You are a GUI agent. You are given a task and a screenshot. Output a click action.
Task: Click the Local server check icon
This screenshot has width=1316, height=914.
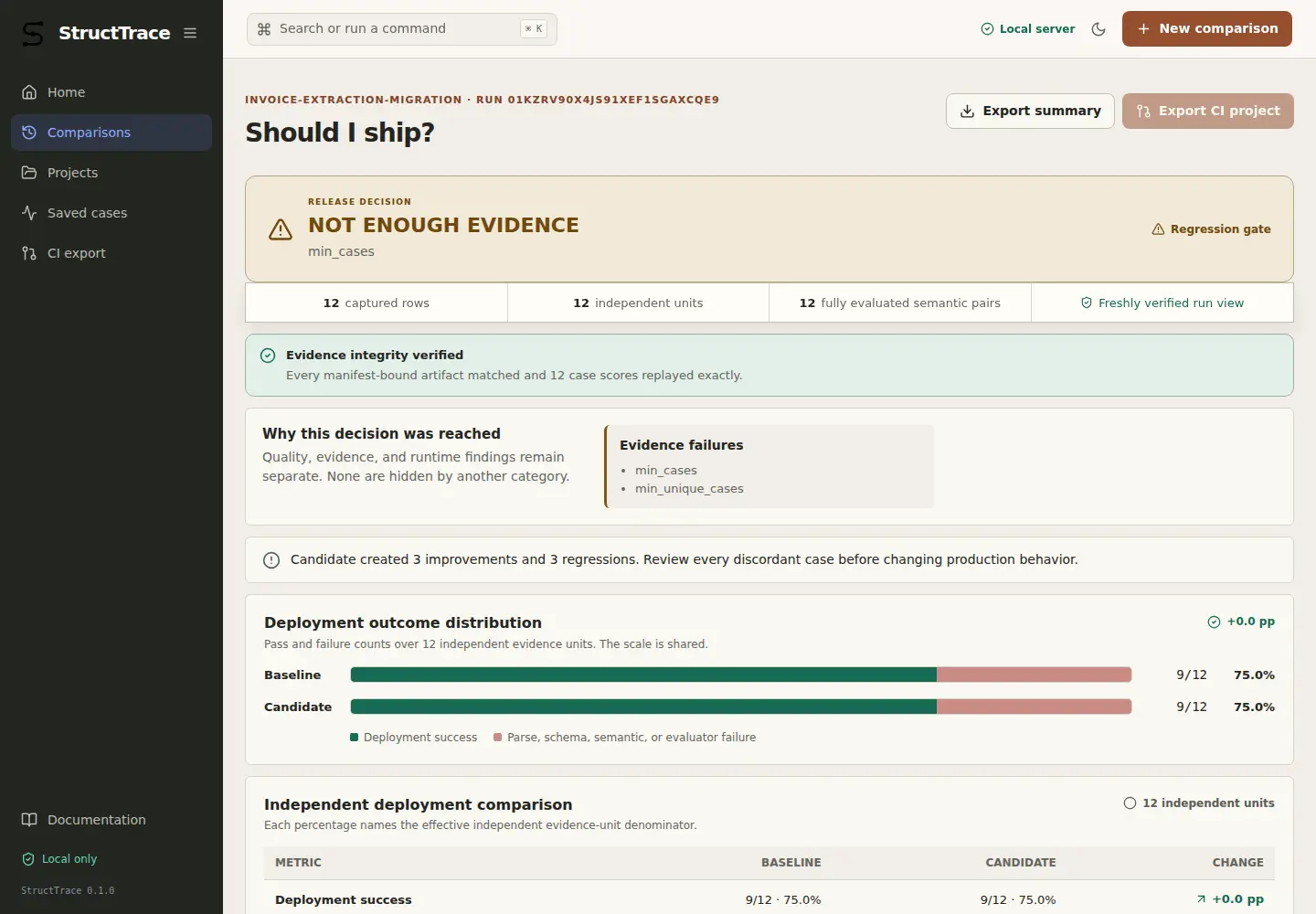pos(987,29)
